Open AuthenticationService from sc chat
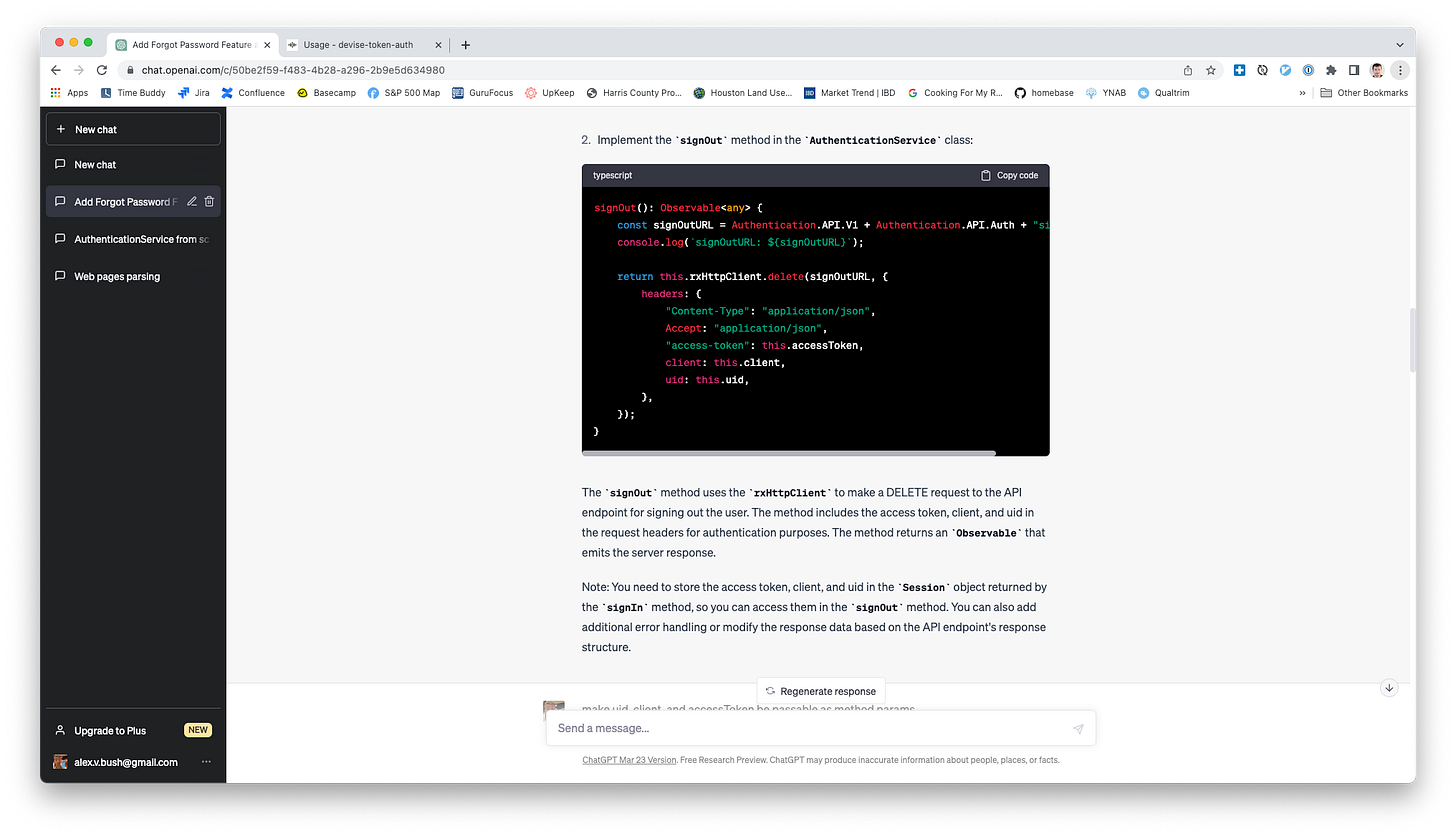Image resolution: width=1456 pixels, height=836 pixels. [133, 239]
